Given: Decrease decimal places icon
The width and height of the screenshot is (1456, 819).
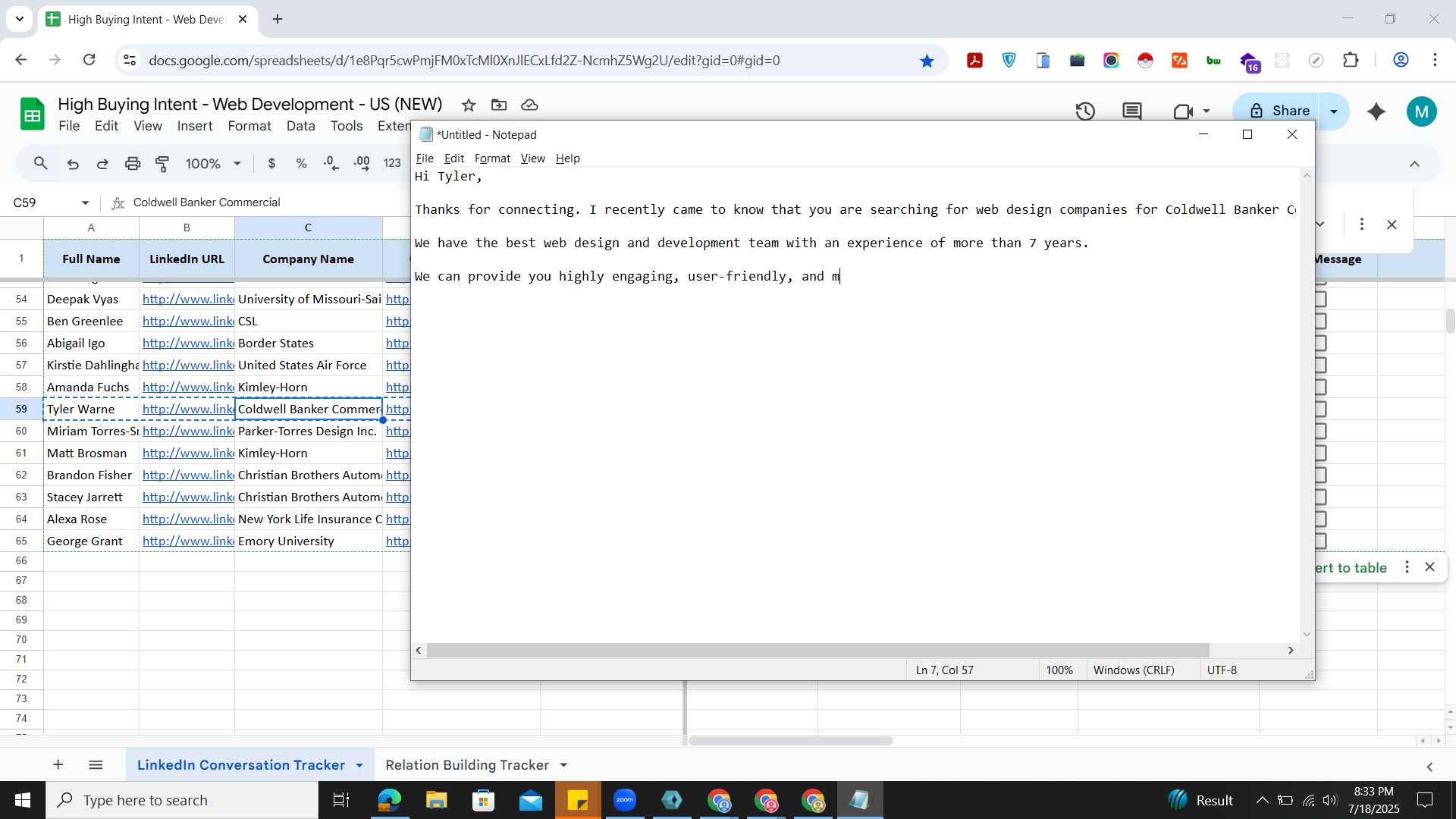Looking at the screenshot, I should tap(331, 163).
